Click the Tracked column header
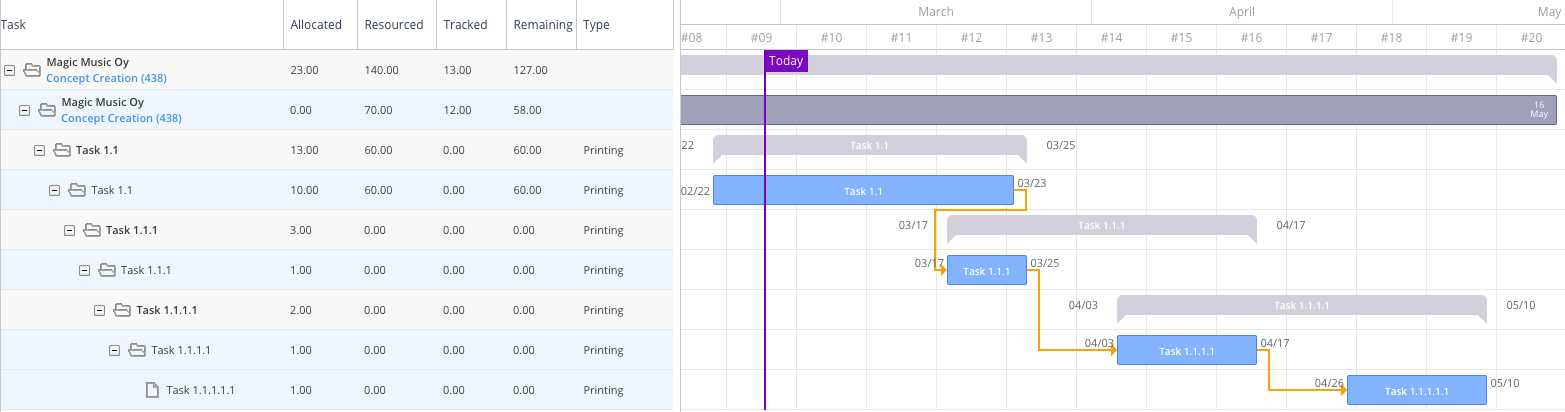 [x=465, y=25]
